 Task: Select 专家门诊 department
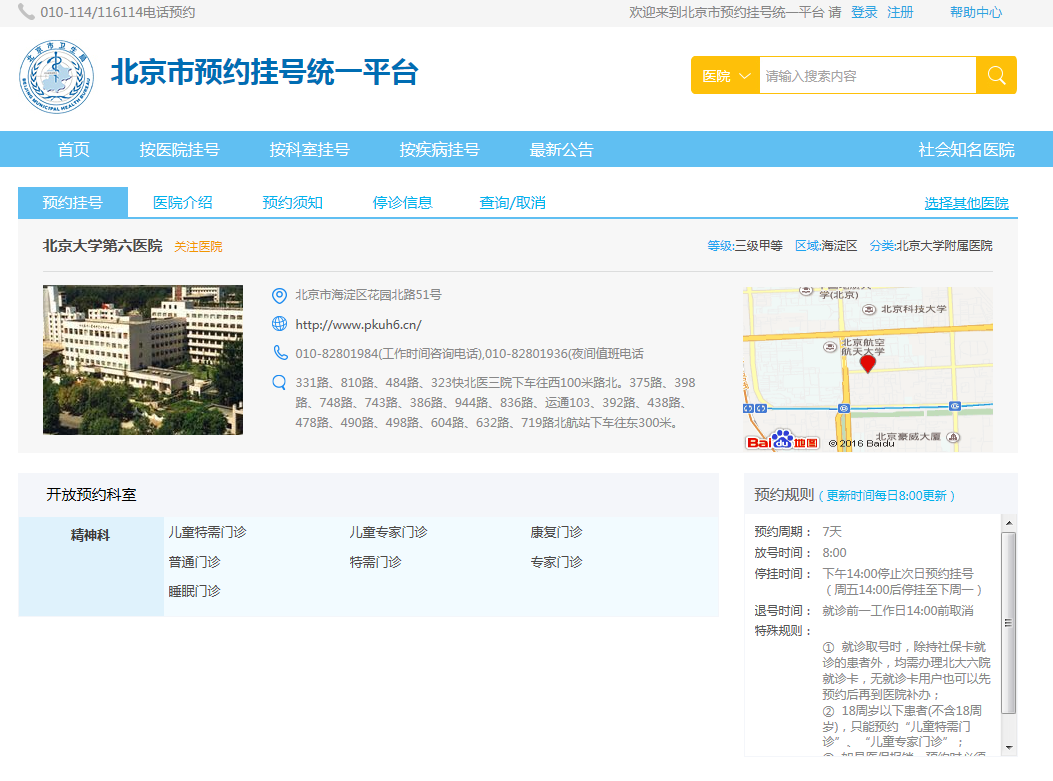click(556, 561)
